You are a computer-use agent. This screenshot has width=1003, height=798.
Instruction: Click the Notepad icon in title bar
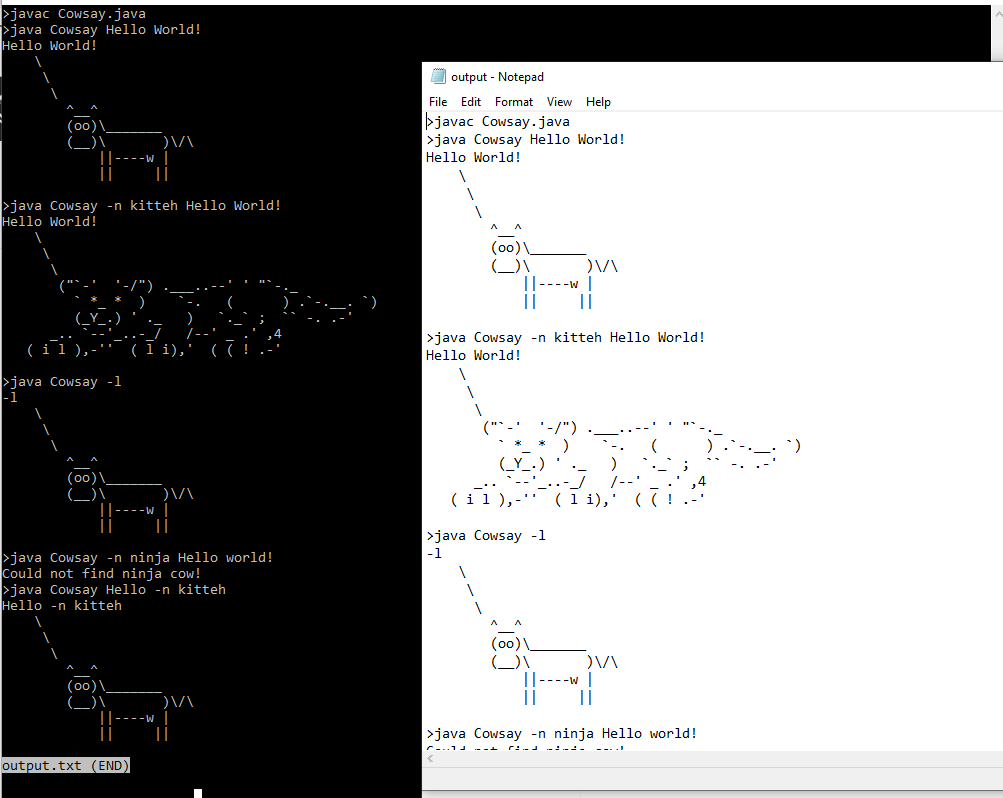coord(438,77)
